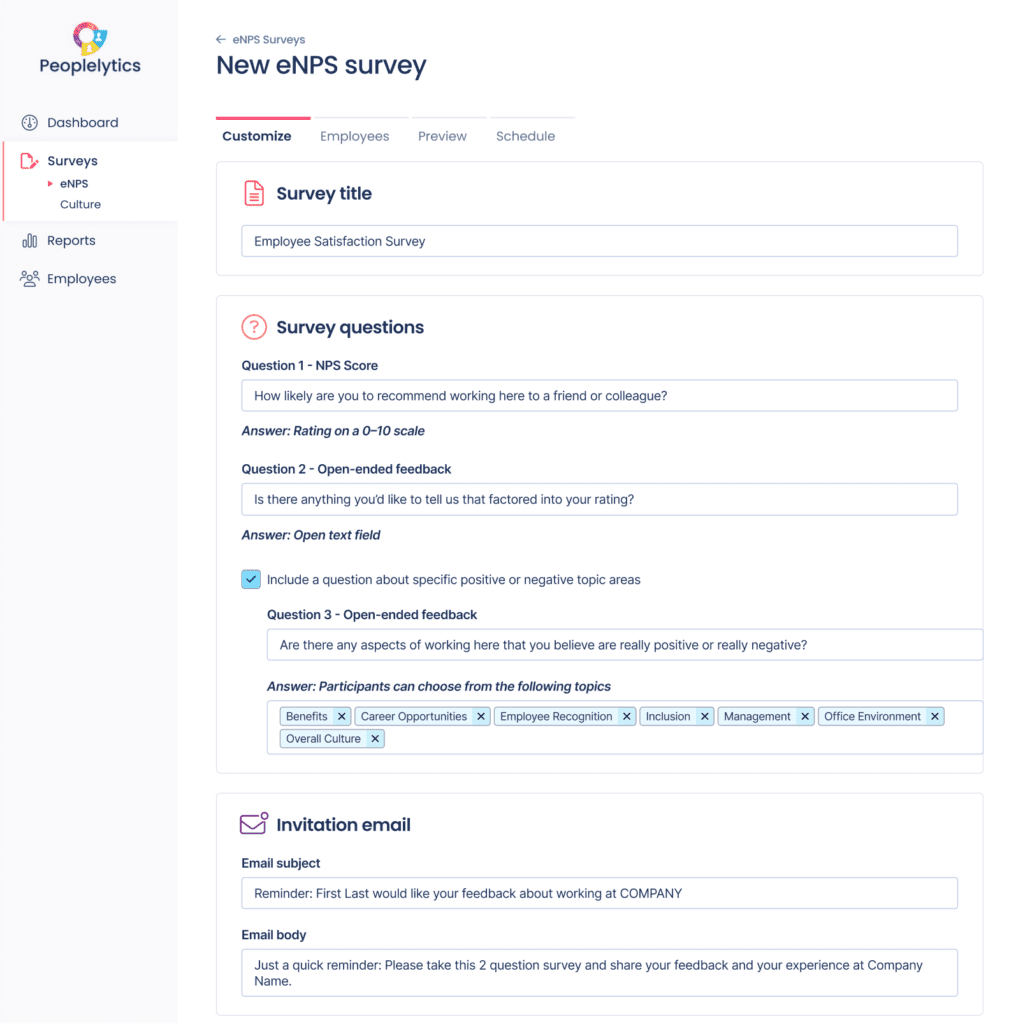
Task: Switch to the Preview tab
Action: point(443,135)
